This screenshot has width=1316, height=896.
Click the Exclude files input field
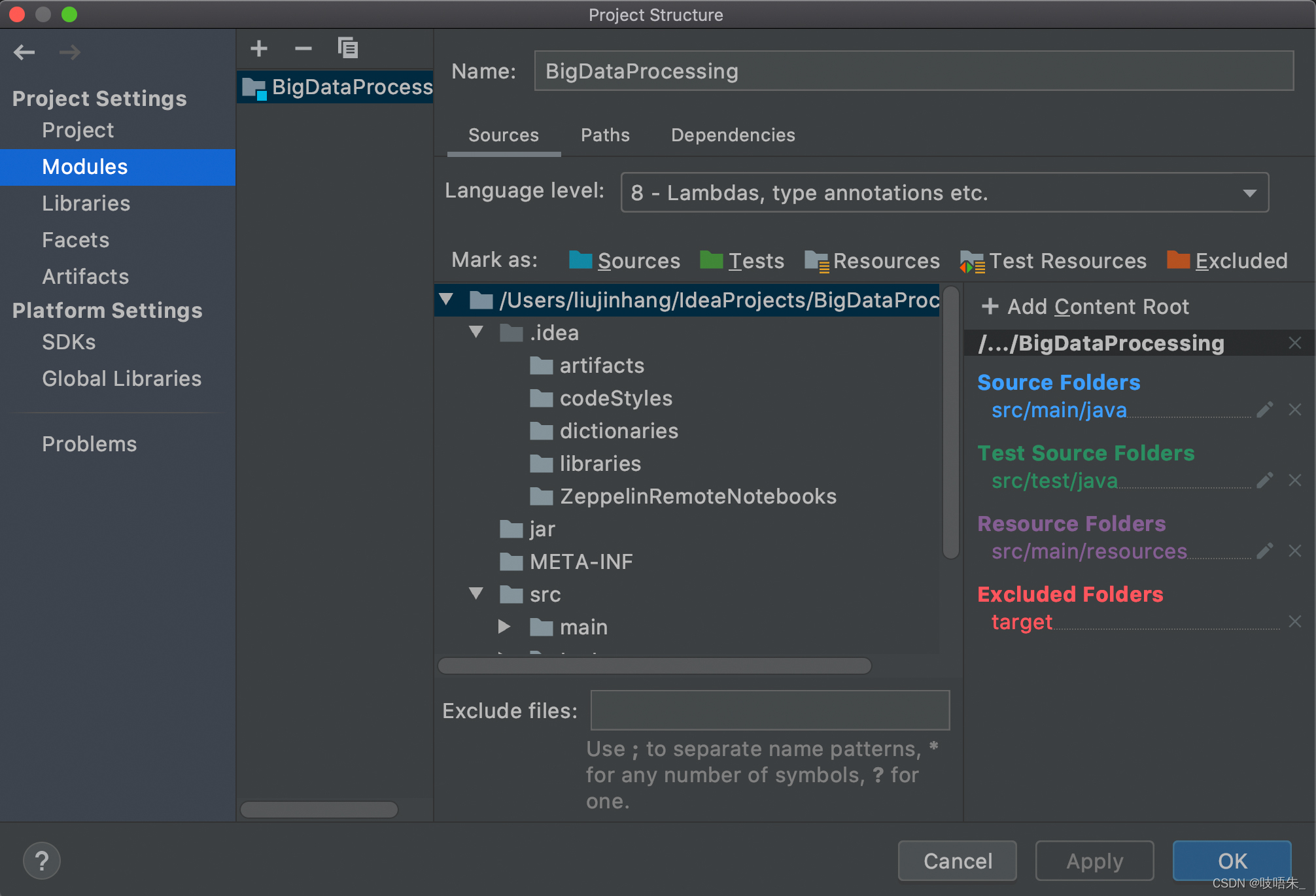click(x=769, y=710)
